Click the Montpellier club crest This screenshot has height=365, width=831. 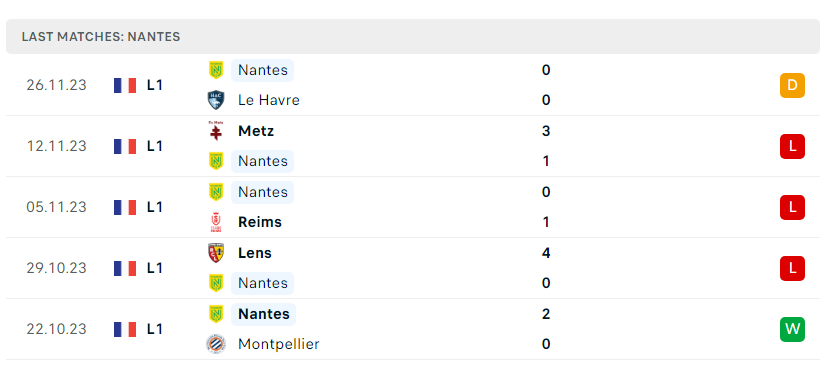[216, 344]
